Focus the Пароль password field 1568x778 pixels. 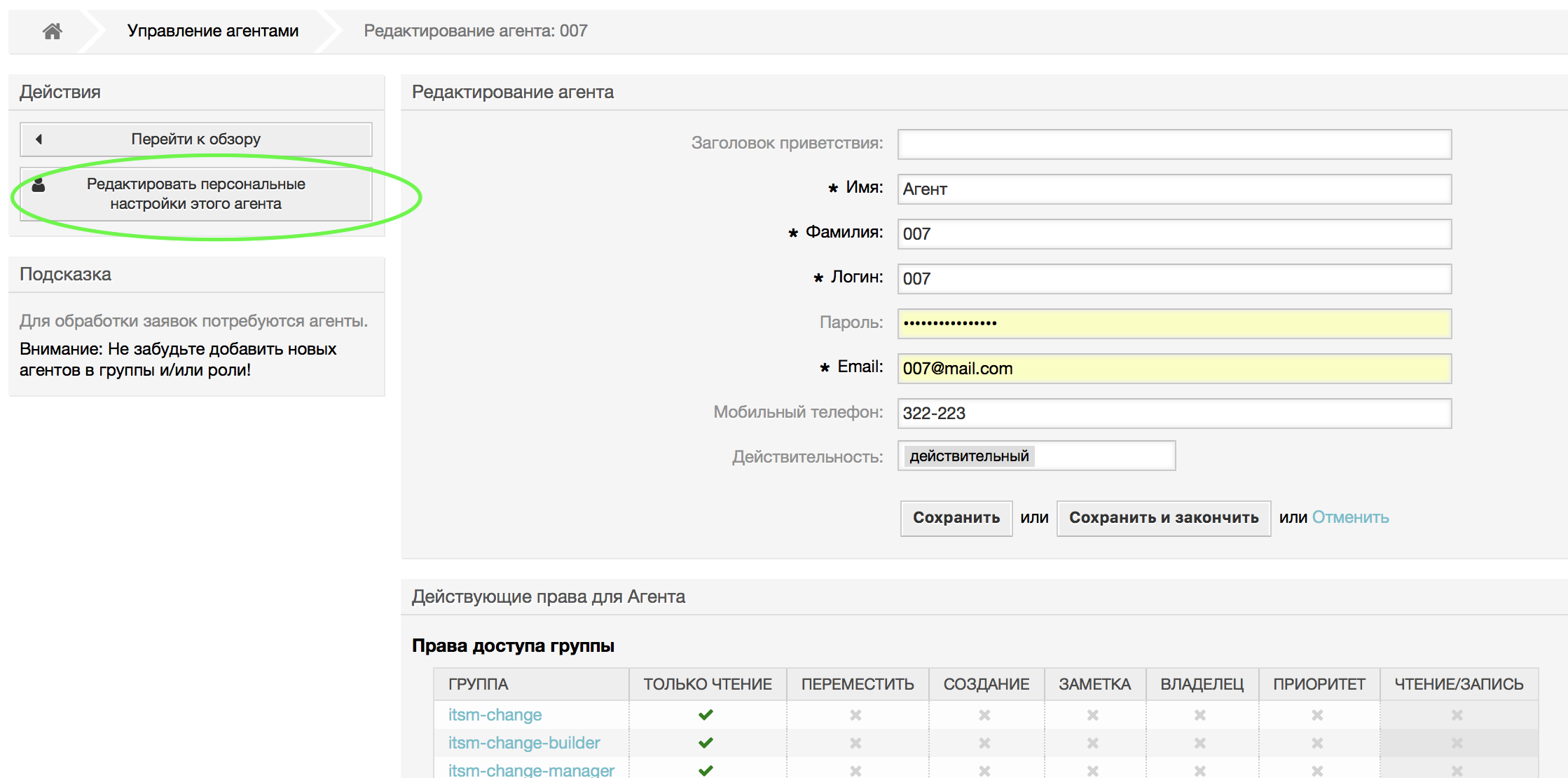[x=1174, y=324]
